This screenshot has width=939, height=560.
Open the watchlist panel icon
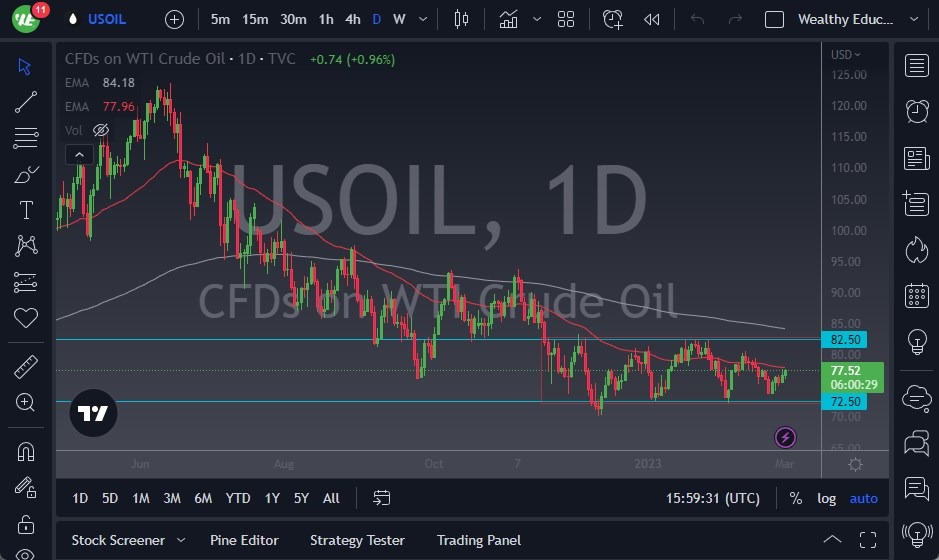pos(916,66)
